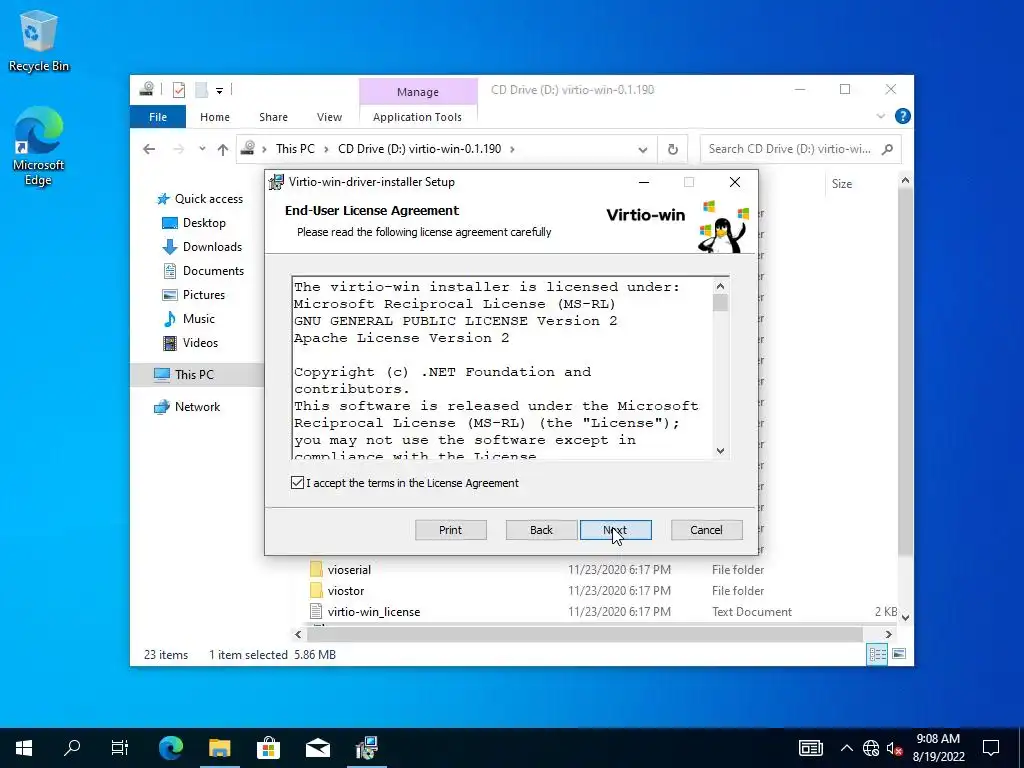Refresh the CD Drive folder view
This screenshot has width=1024, height=768.
(673, 150)
